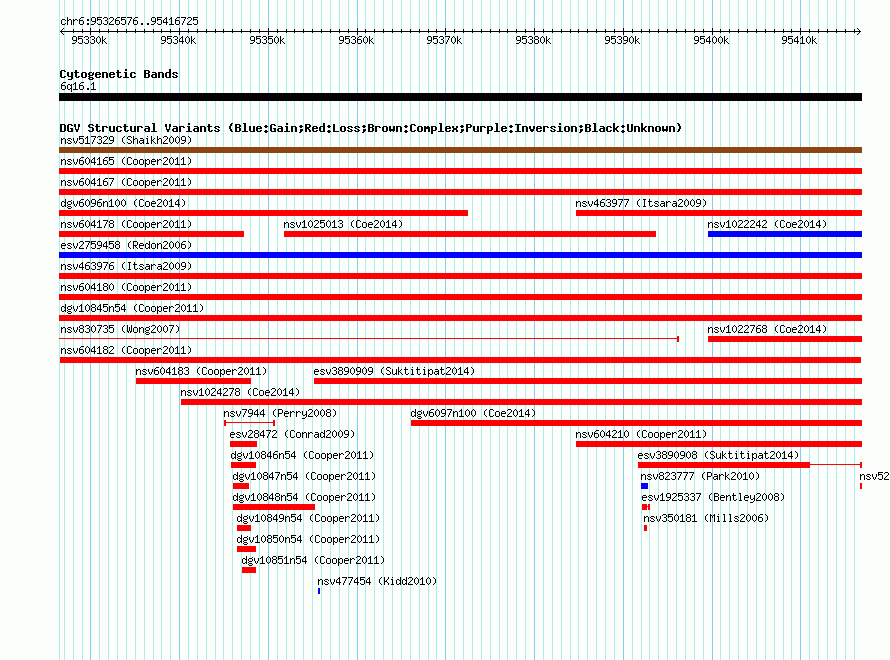
Task: Click nsv463977 (Itsara2009) label
Action: pos(641,203)
